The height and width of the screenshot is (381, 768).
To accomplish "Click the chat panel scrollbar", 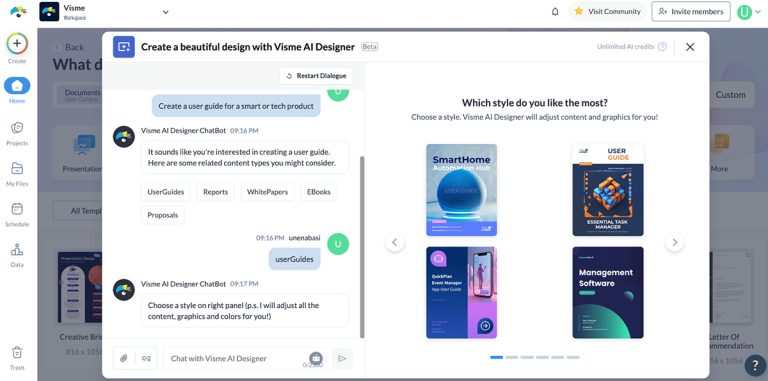I will tap(362, 247).
